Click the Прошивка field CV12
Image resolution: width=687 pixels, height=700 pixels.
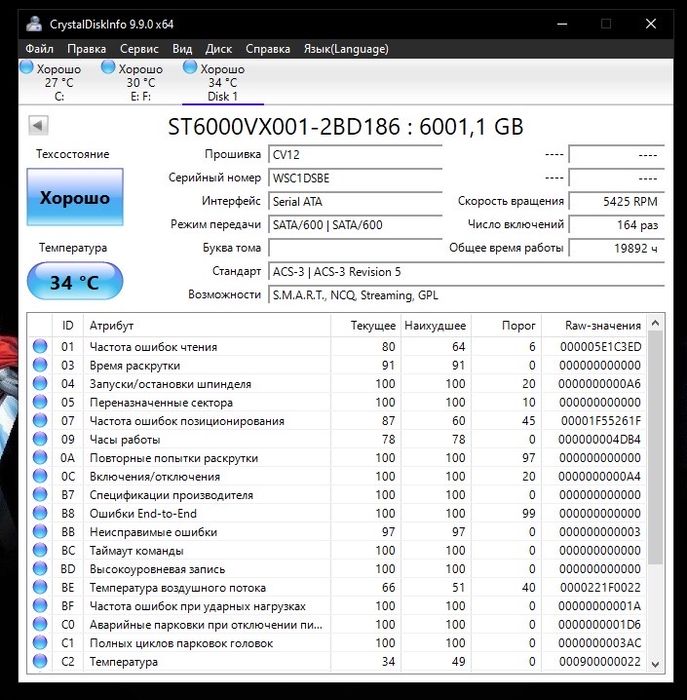[x=355, y=154]
